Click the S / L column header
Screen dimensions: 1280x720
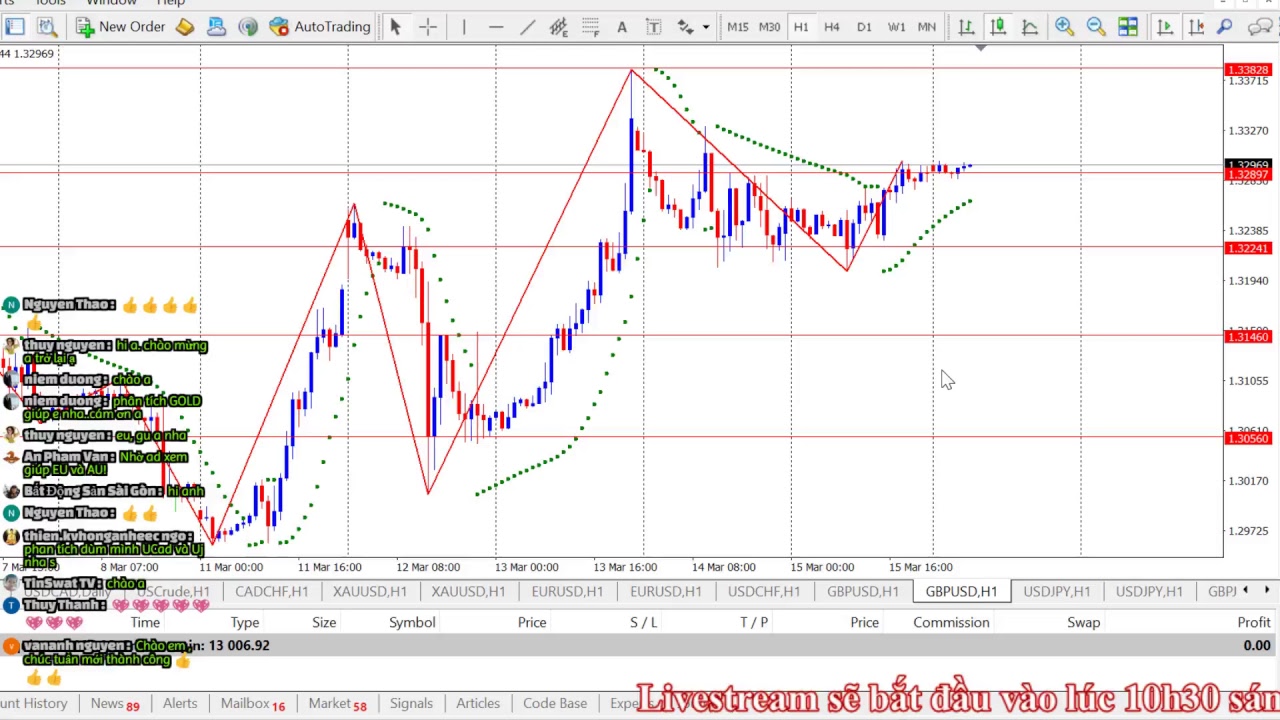[x=644, y=623]
